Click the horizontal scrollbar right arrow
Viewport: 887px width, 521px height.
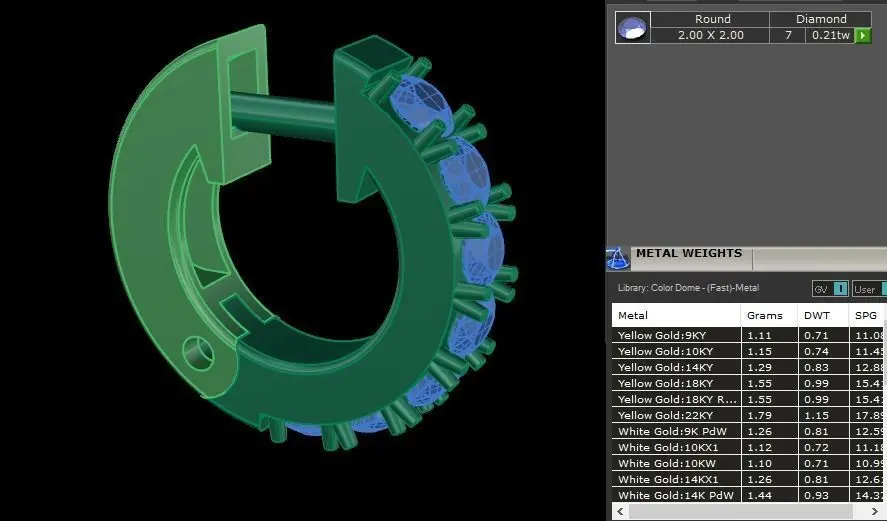point(874,511)
